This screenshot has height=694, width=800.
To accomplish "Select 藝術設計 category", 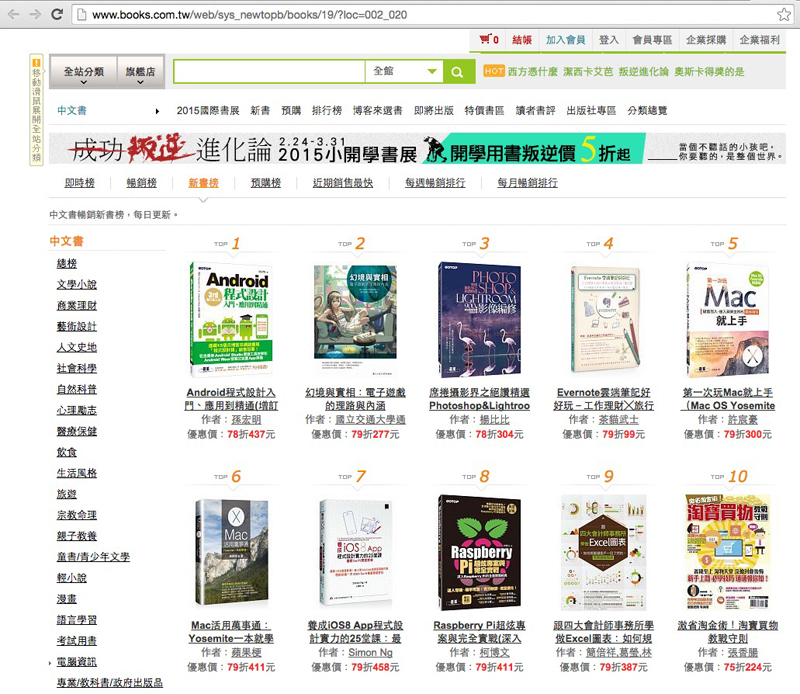I will 77,327.
